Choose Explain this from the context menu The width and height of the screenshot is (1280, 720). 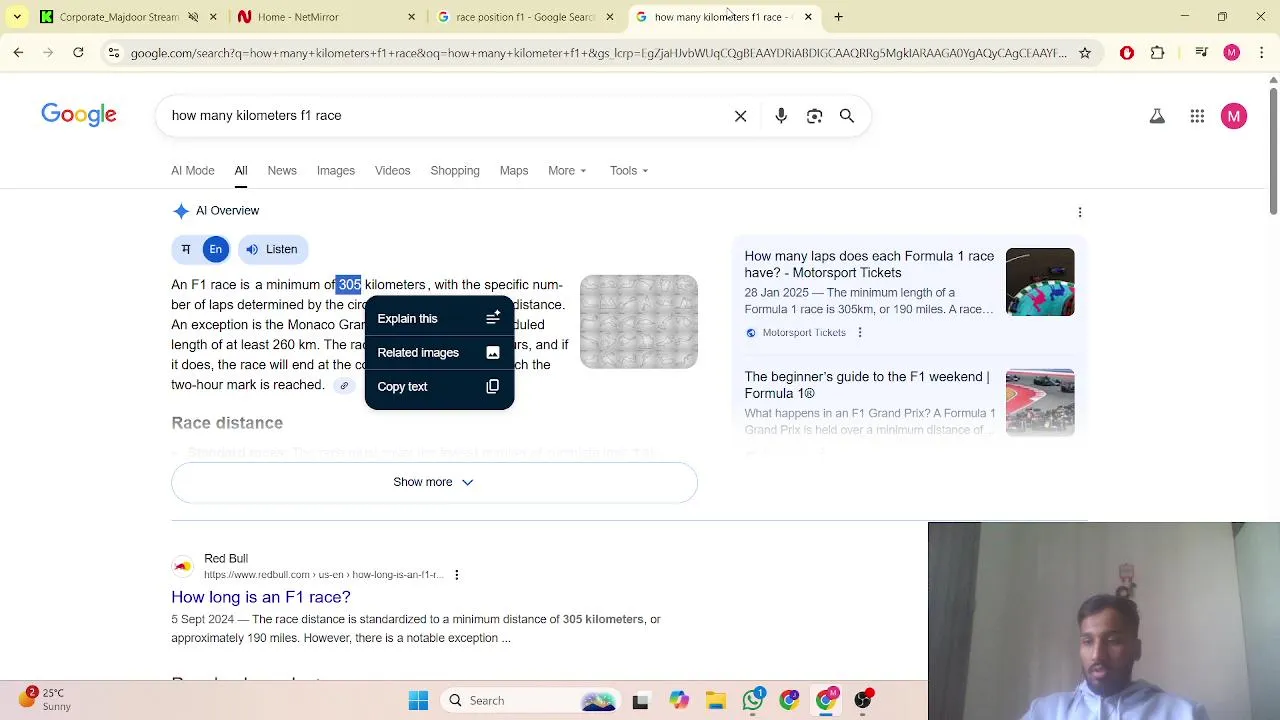(x=439, y=319)
